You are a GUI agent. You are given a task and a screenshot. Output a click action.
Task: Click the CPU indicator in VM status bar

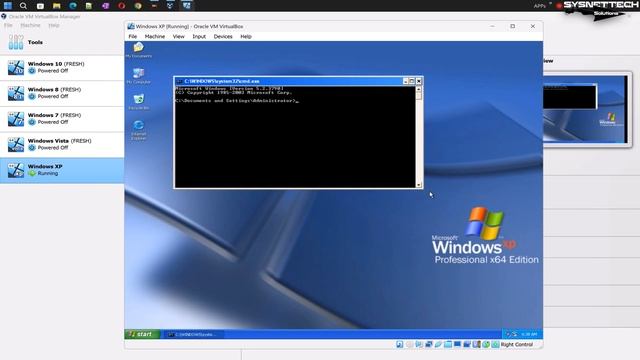click(x=476, y=344)
